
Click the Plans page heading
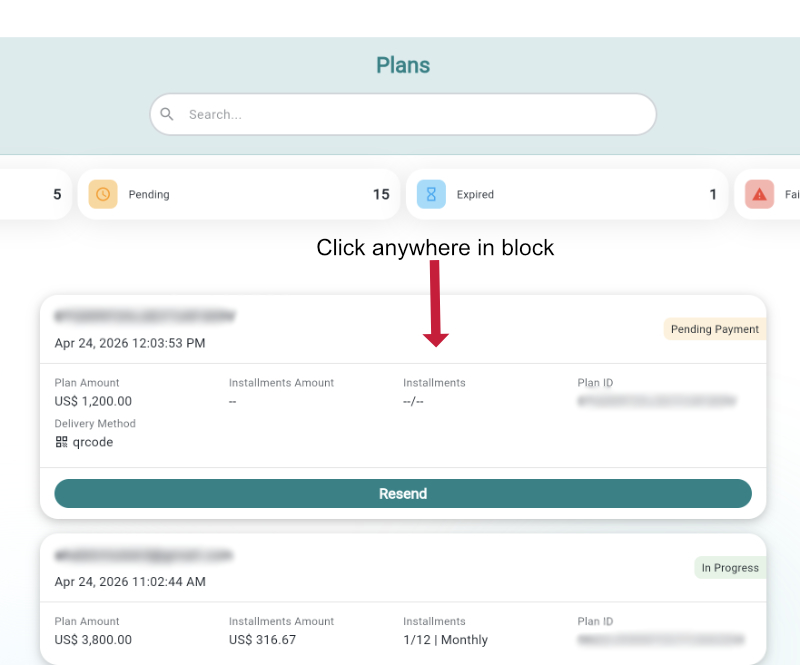(x=403, y=66)
